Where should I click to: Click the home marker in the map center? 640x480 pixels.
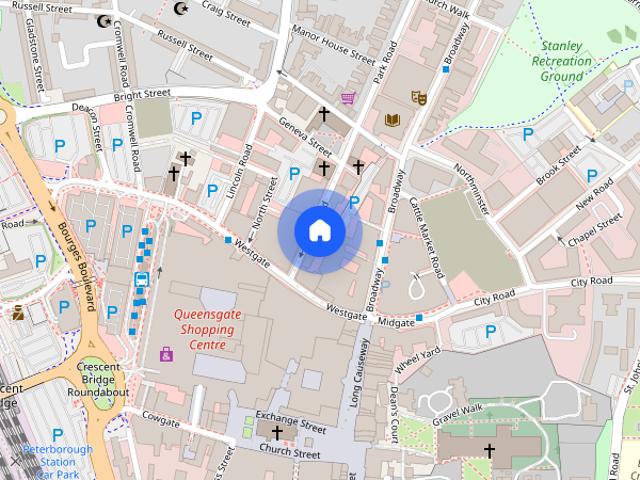click(319, 231)
